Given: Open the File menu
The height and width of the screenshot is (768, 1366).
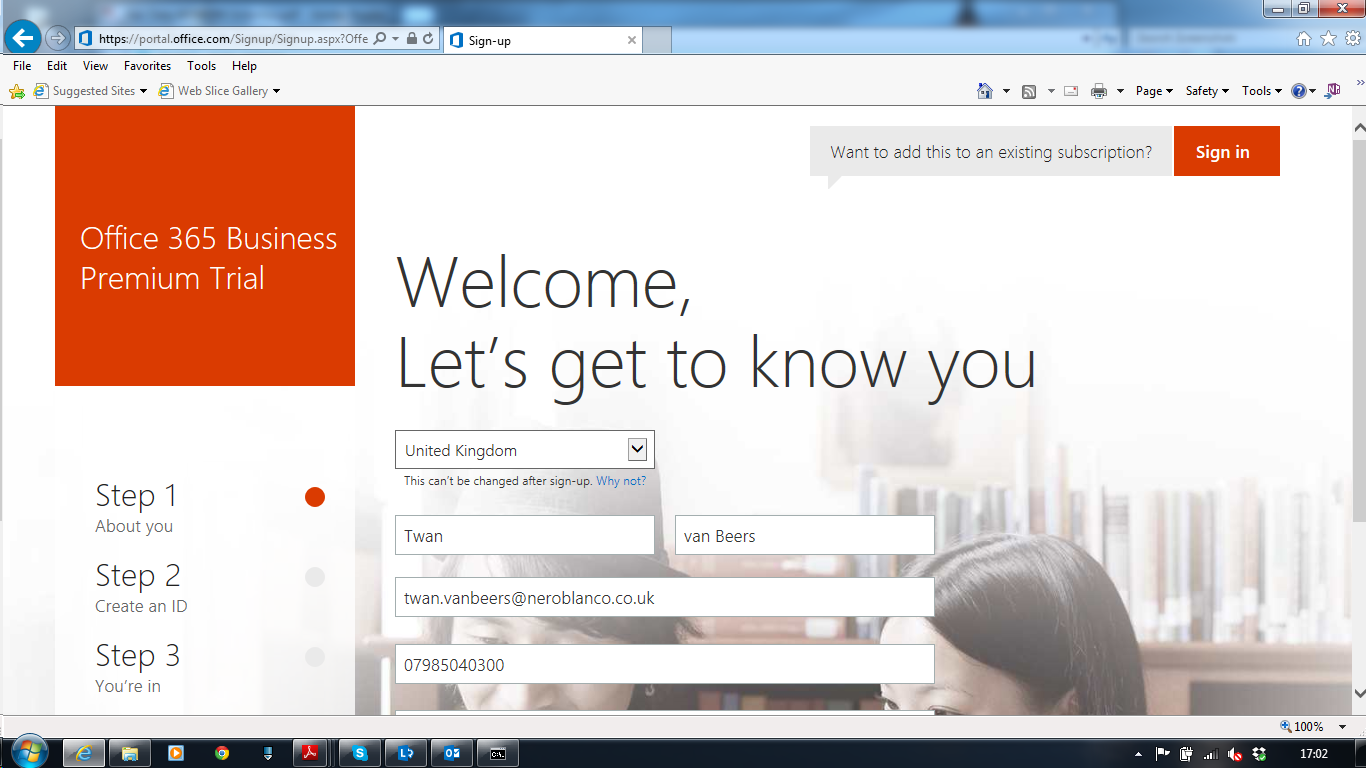Looking at the screenshot, I should point(22,66).
